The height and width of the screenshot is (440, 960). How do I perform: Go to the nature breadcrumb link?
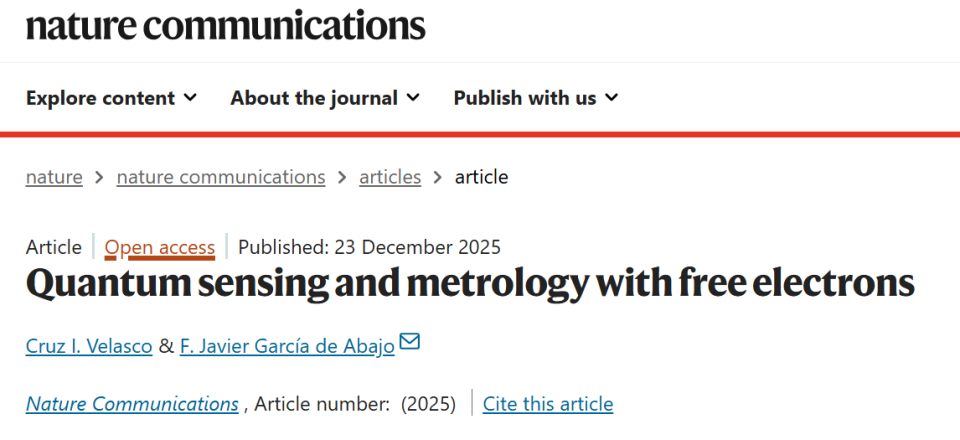(54, 177)
